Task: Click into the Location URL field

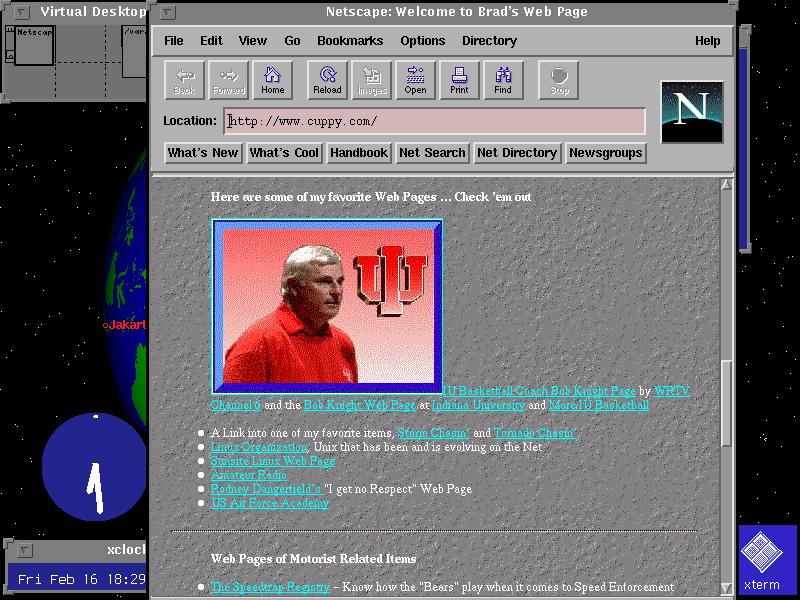Action: (x=434, y=121)
